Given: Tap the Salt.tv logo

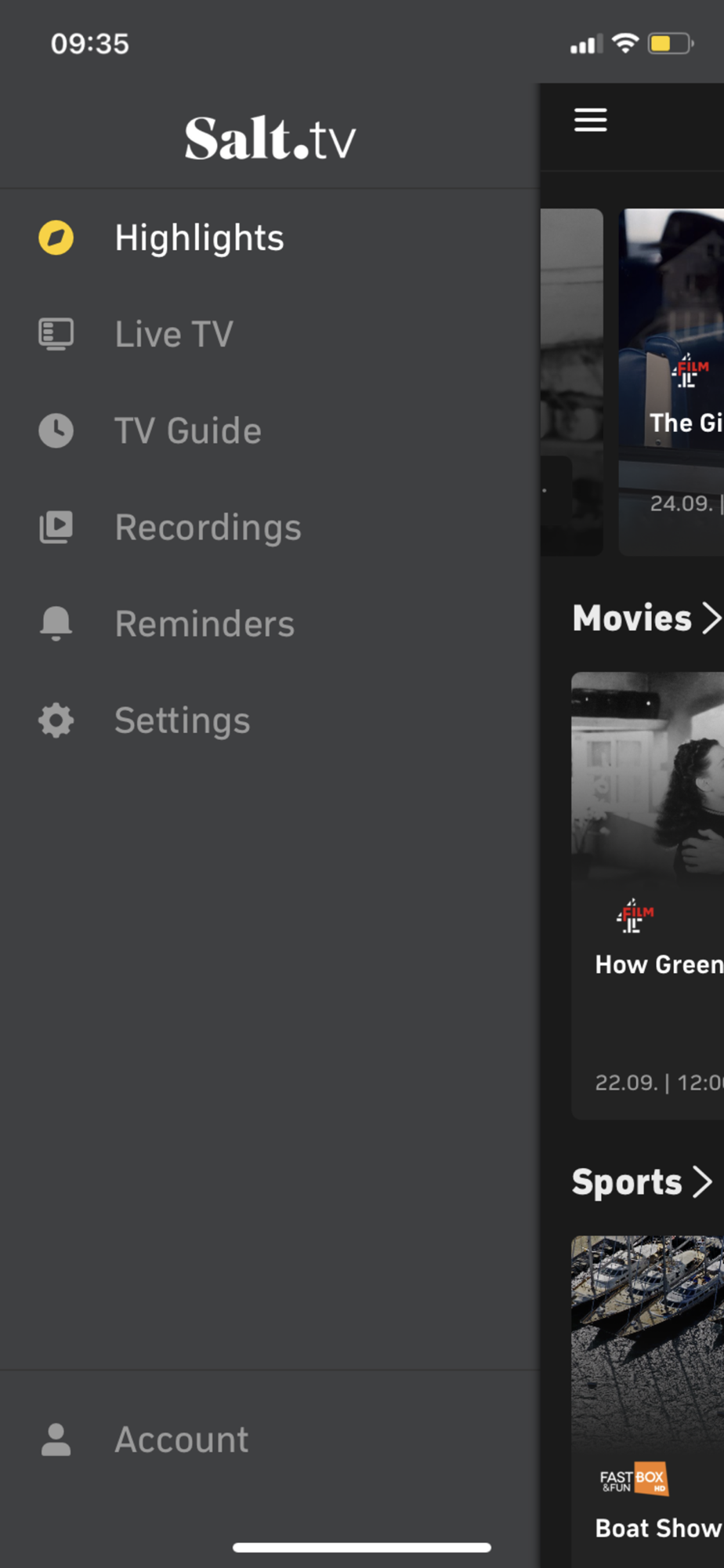Looking at the screenshot, I should click(x=270, y=138).
